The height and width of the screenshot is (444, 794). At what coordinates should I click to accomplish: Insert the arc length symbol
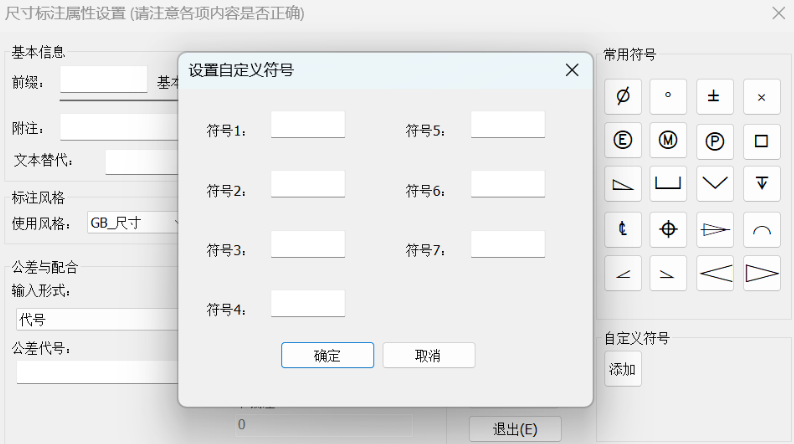tap(761, 229)
